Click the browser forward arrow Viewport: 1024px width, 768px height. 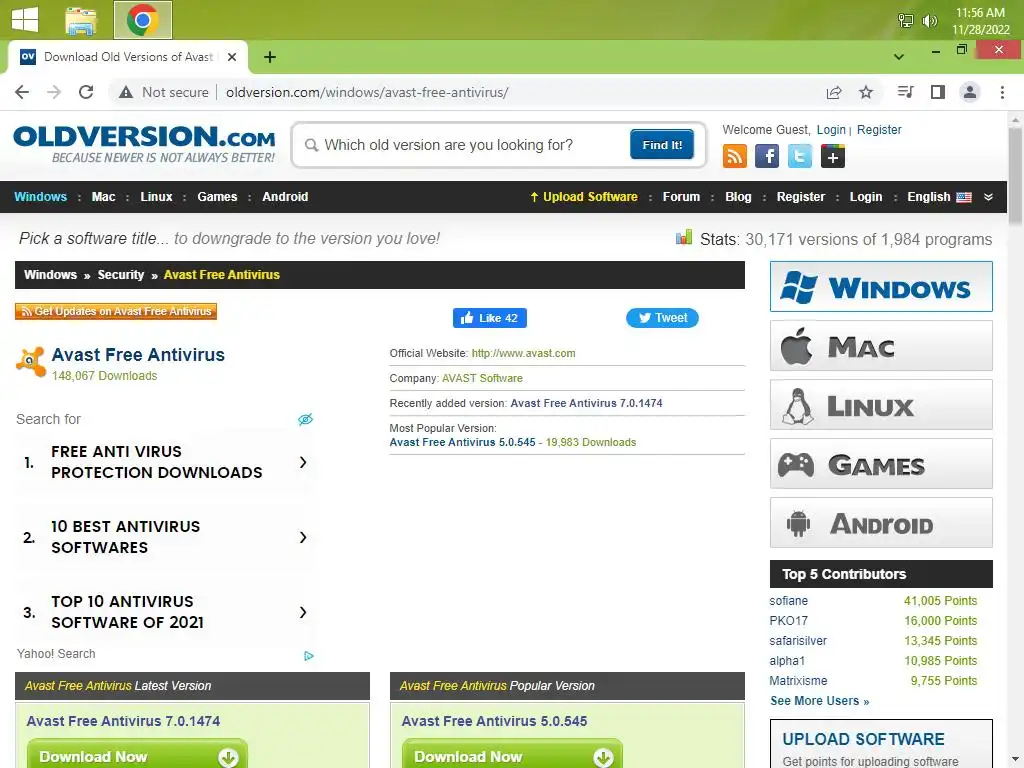click(x=54, y=92)
